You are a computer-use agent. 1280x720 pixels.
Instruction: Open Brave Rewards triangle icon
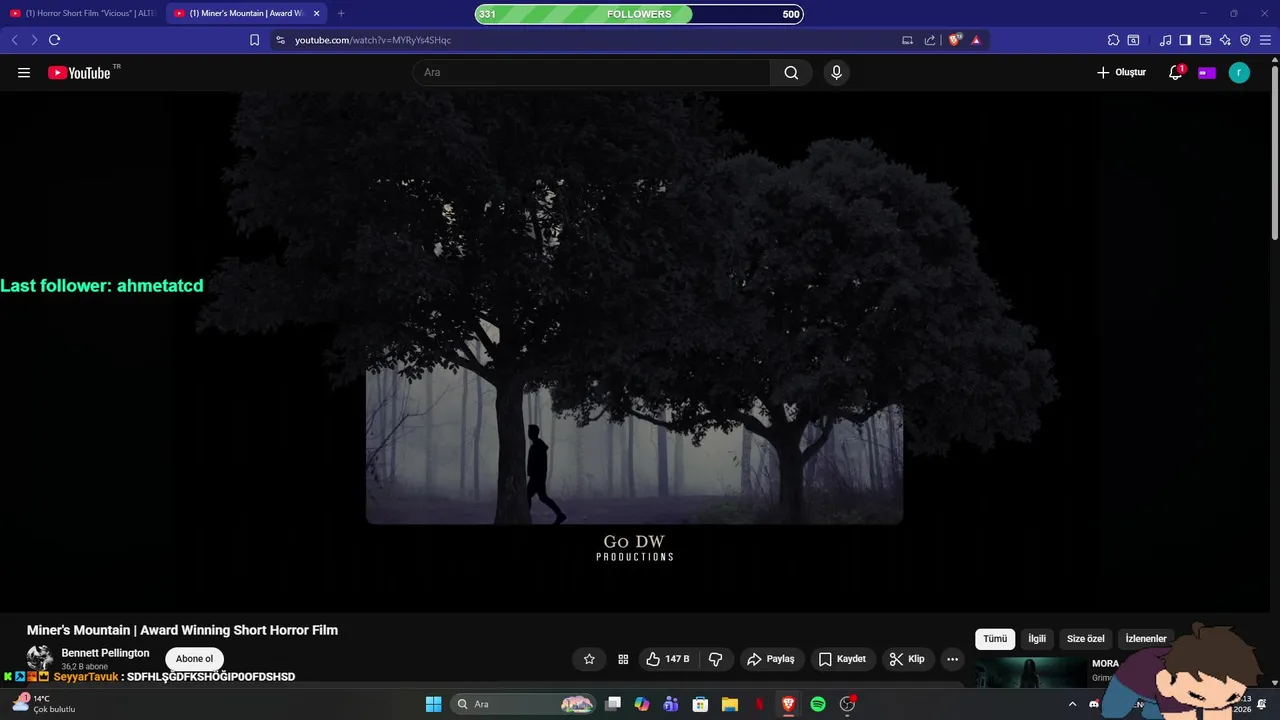976,40
